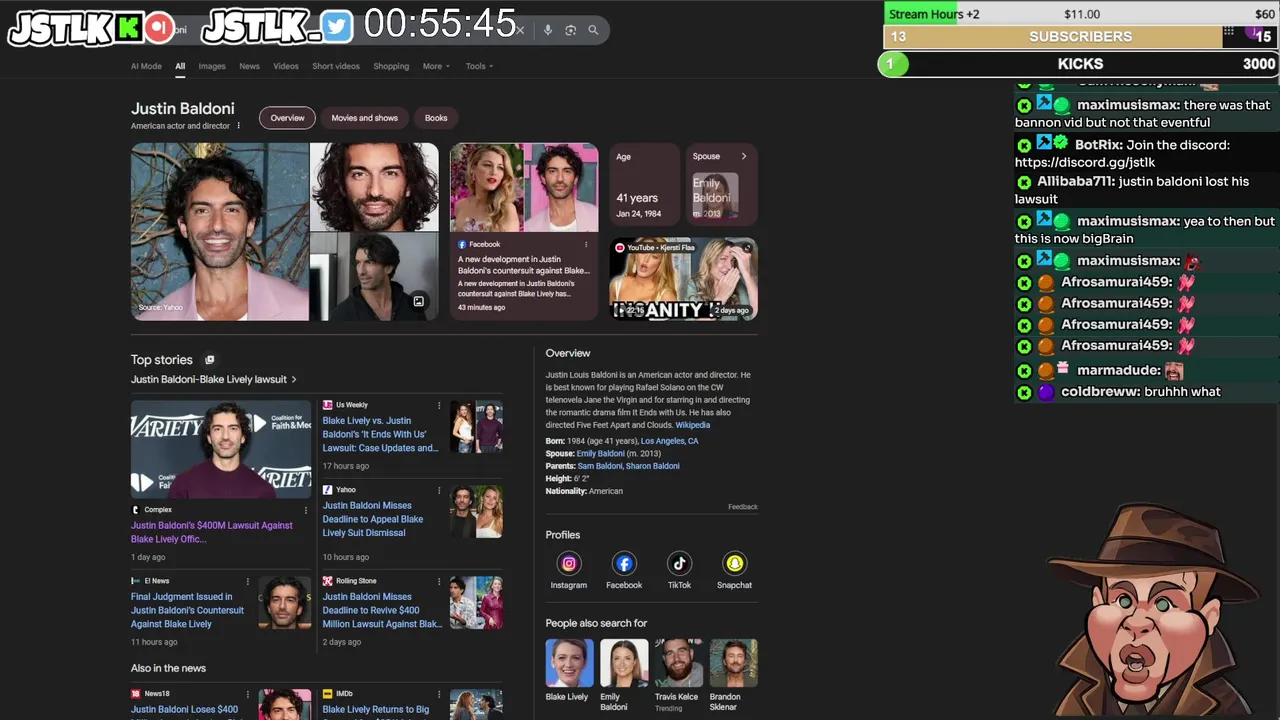Viewport: 1280px width, 720px height.
Task: Open the Emily Baldoni related search thumbnail
Action: click(624, 663)
